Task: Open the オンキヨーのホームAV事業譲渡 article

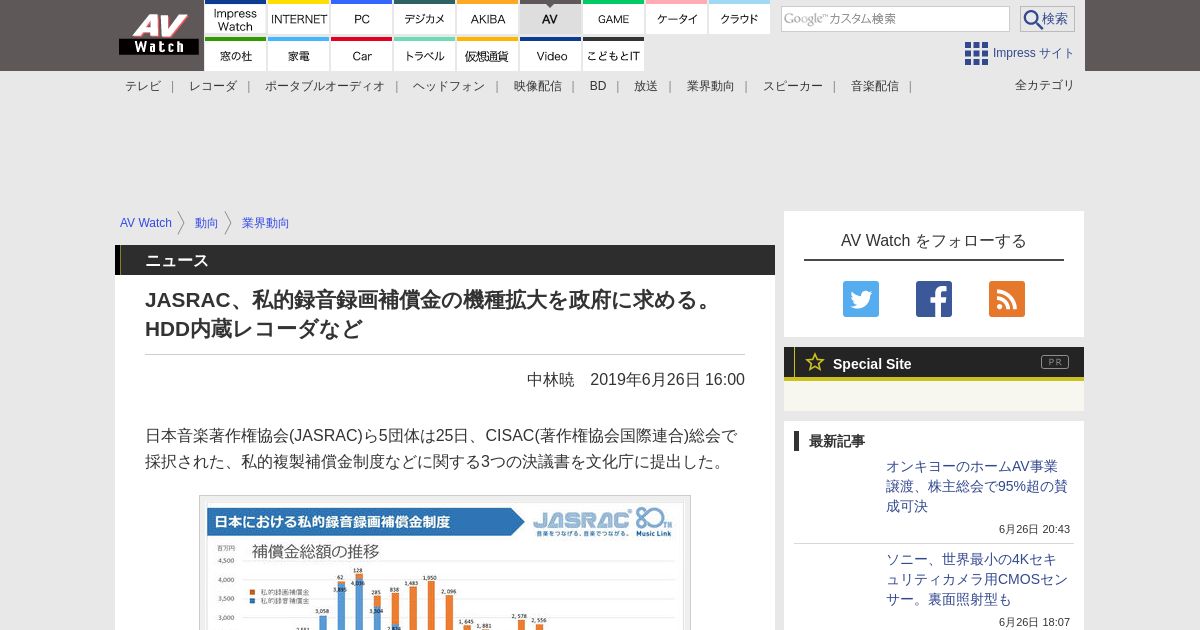Action: (x=977, y=486)
